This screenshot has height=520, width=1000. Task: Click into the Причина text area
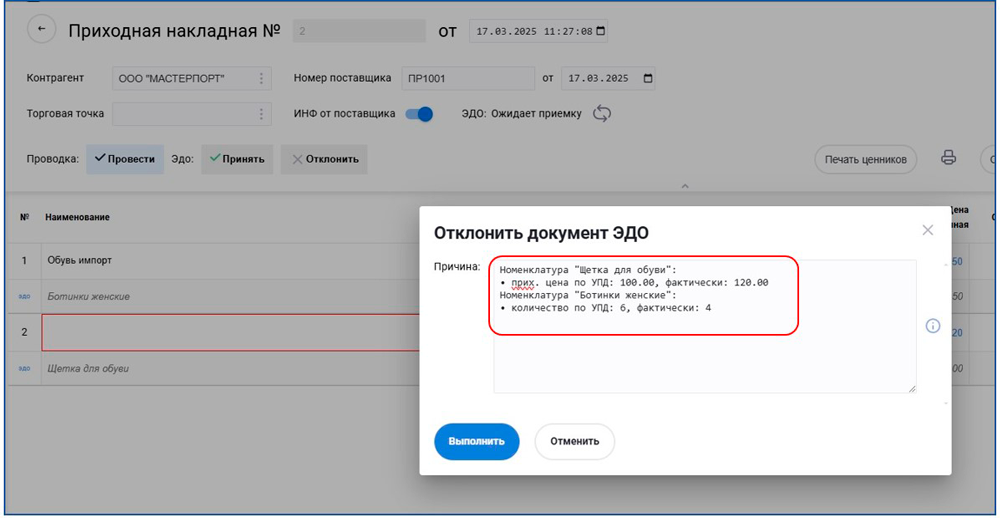[704, 360]
